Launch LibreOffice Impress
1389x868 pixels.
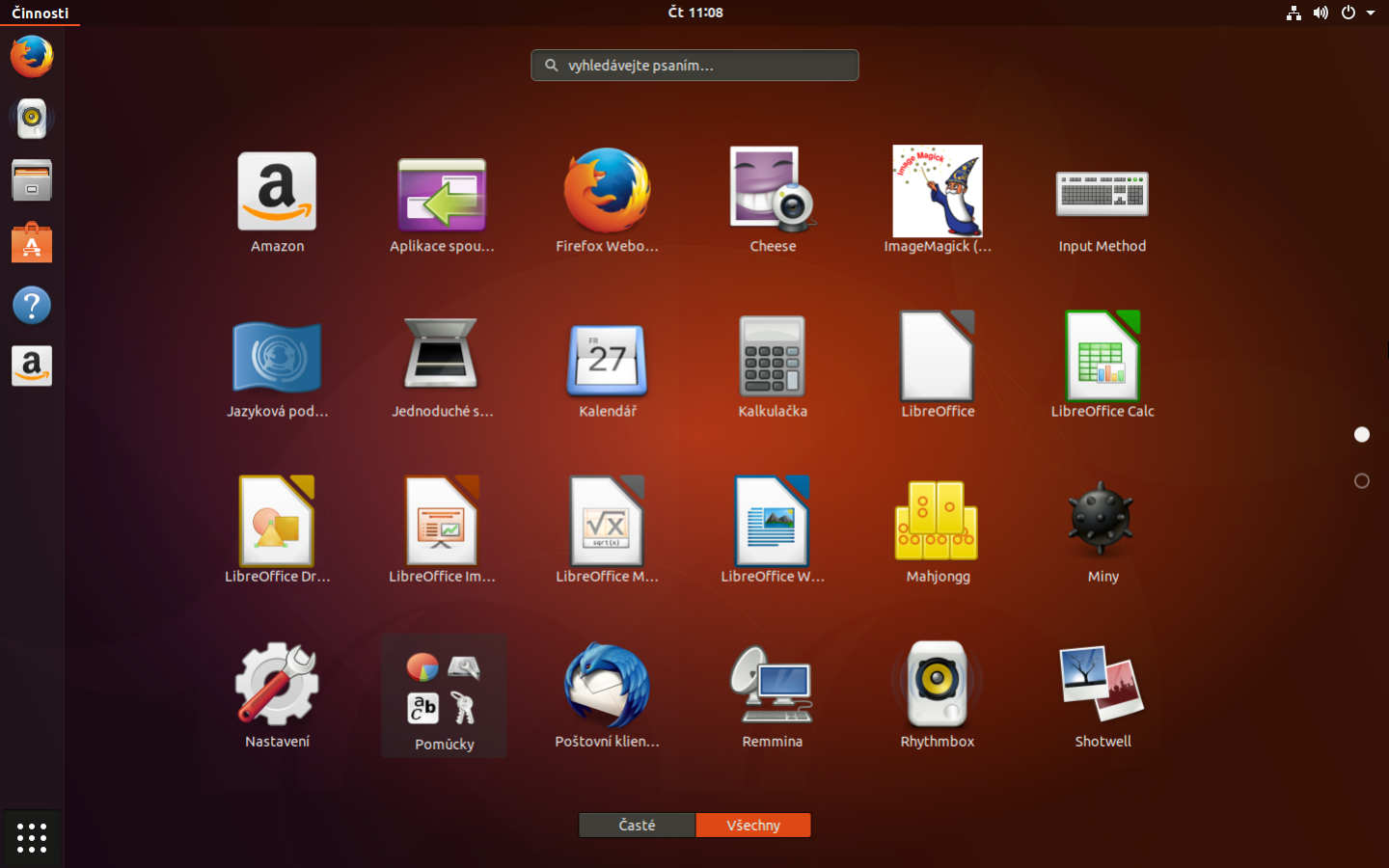[x=442, y=529]
